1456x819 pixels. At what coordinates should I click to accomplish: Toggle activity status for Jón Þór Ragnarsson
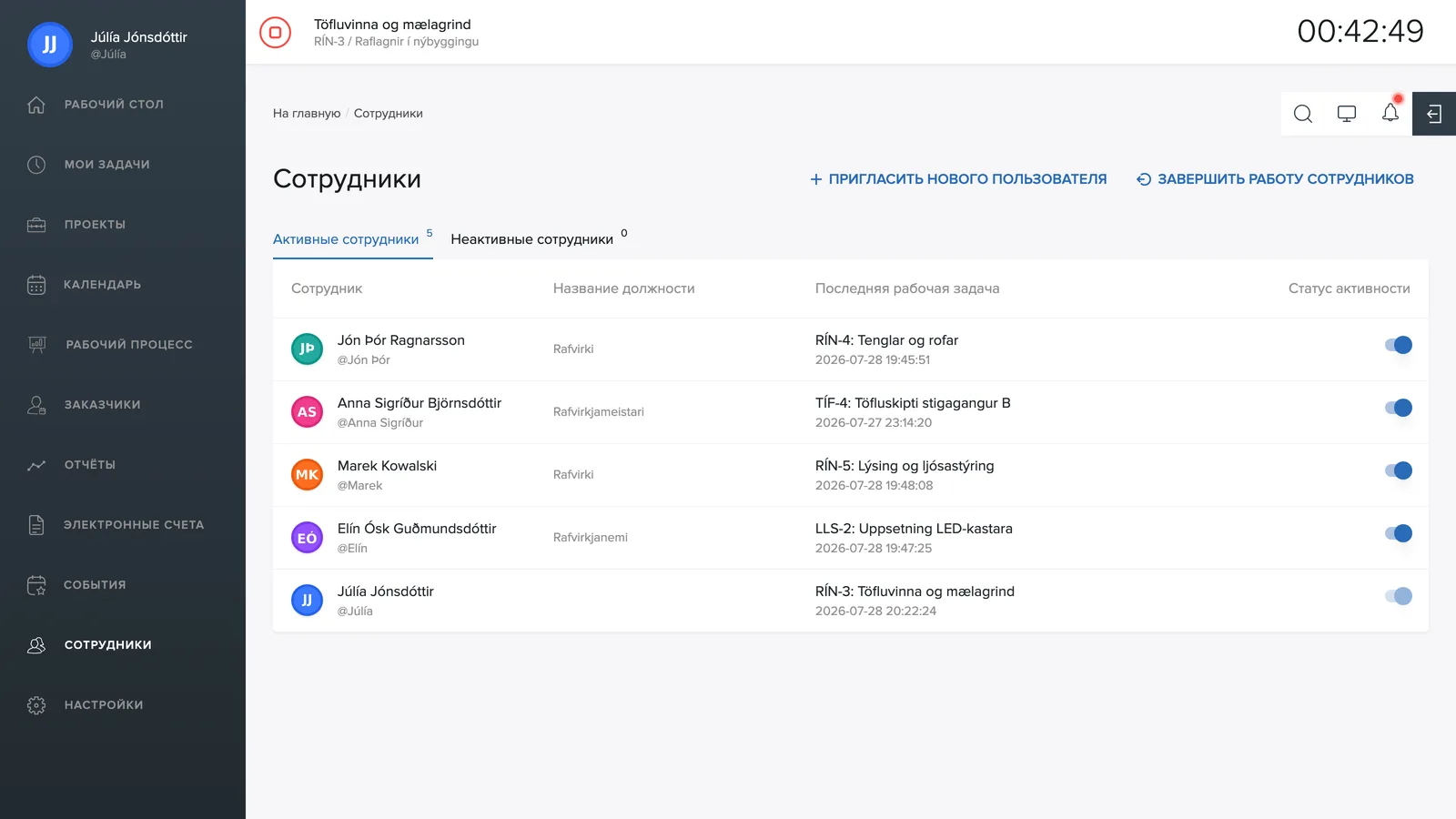point(1398,345)
